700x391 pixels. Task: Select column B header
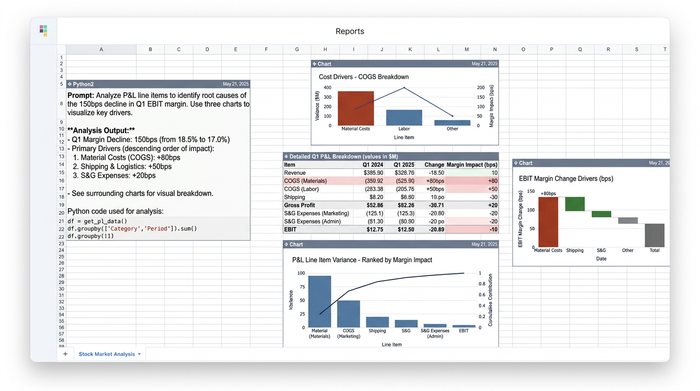click(150, 49)
